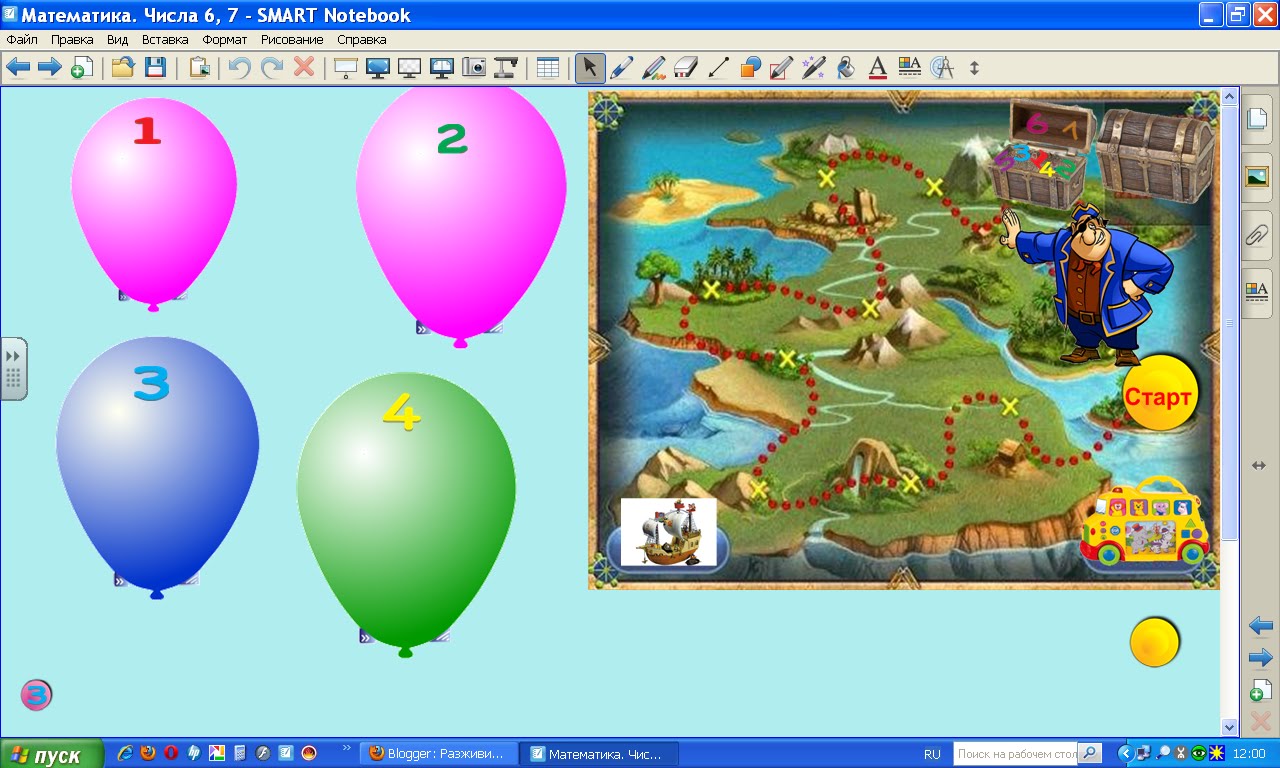Move sidebar with the double-headed arrow
Viewport: 1280px width, 768px height.
(1259, 466)
